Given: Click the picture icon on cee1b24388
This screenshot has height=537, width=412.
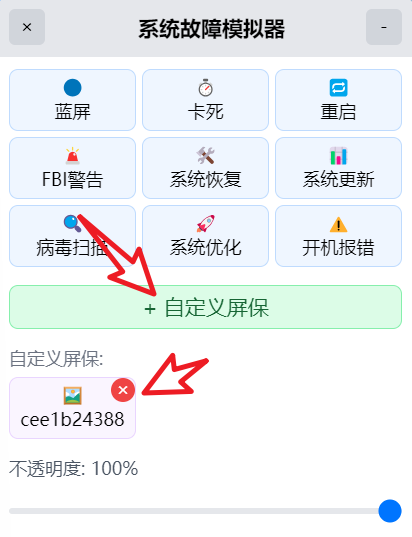Looking at the screenshot, I should 72,396.
